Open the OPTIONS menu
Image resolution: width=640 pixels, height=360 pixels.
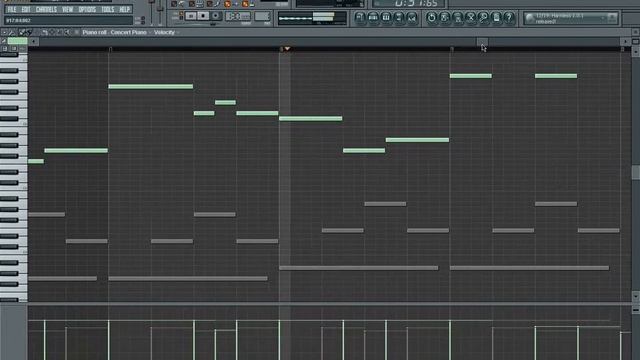pyautogui.click(x=87, y=9)
